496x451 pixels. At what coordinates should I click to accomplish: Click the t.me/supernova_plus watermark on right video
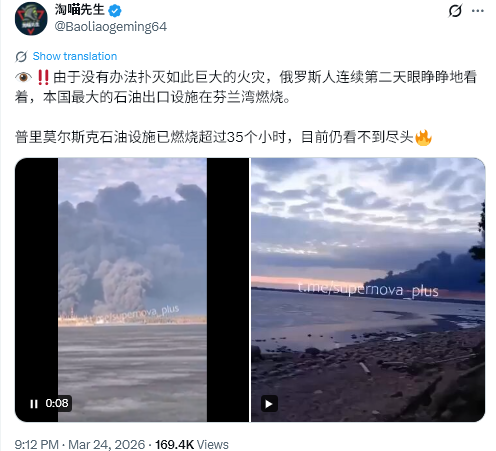coord(368,290)
